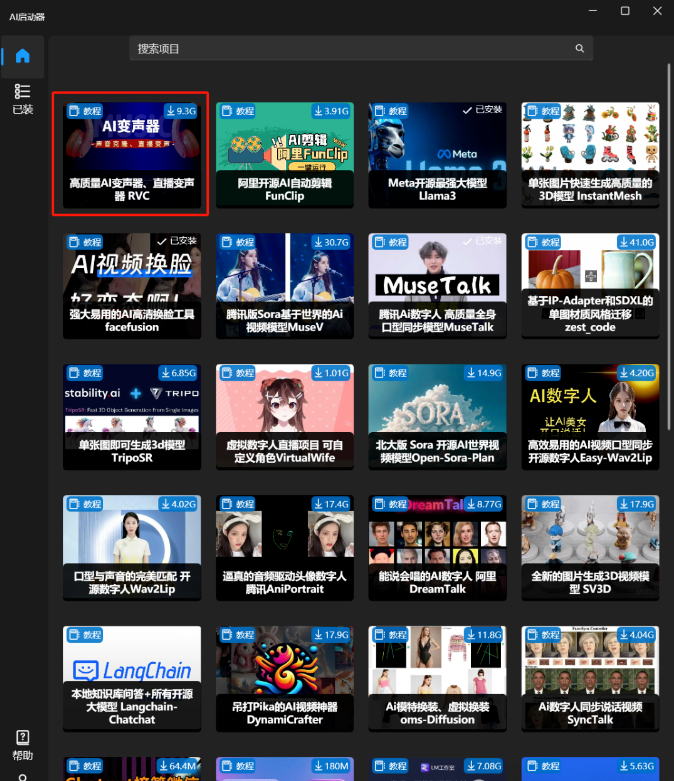Focus the 搜索项目 search field
674x781 pixels.
tap(361, 48)
